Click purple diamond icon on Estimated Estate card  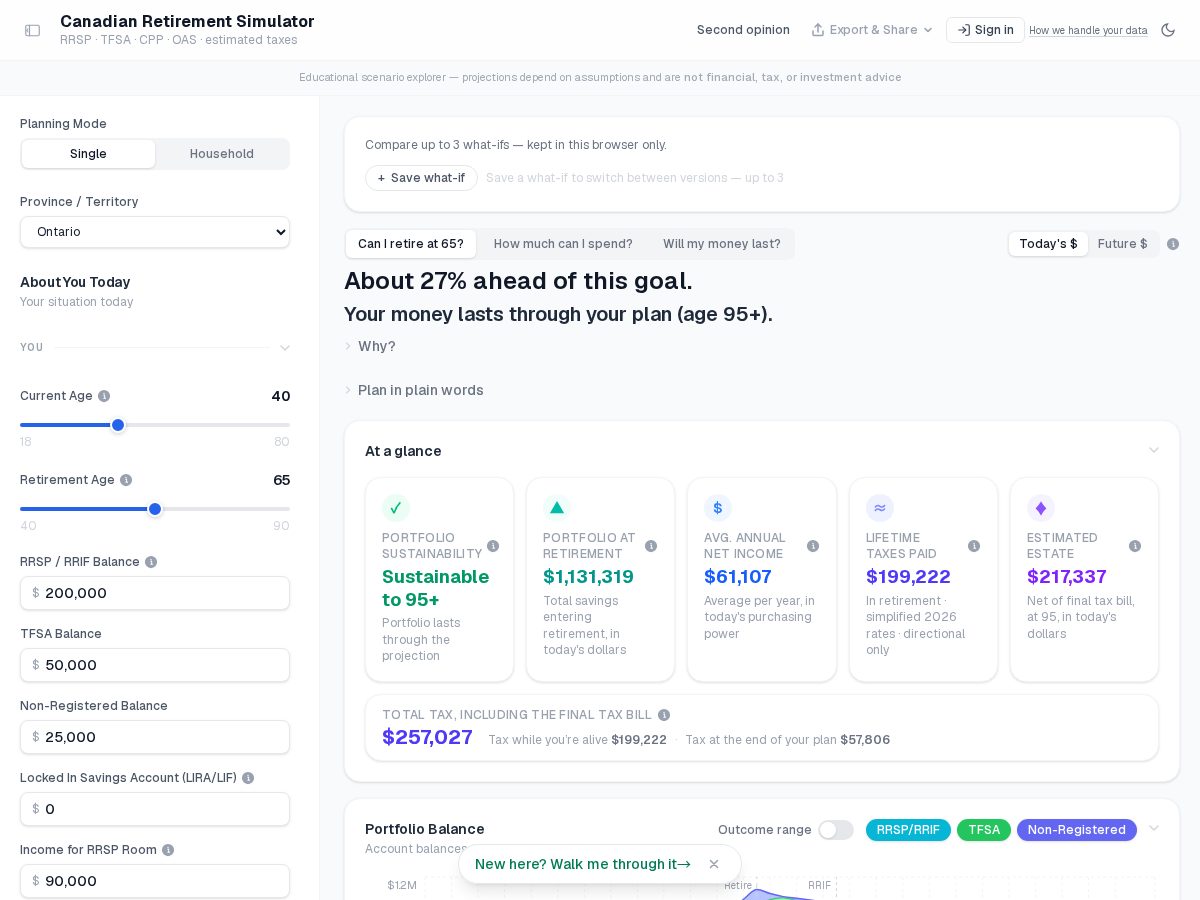pos(1041,508)
